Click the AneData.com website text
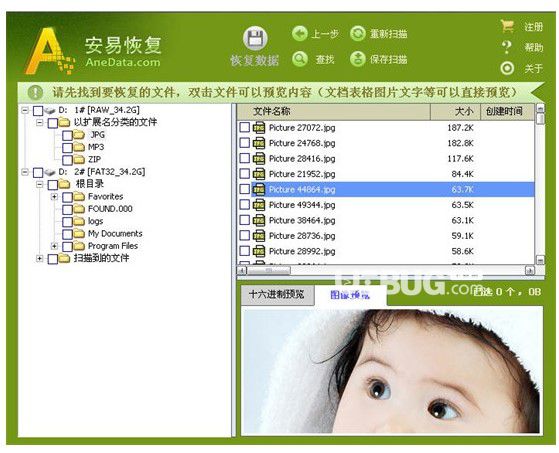559x453 pixels. click(123, 62)
